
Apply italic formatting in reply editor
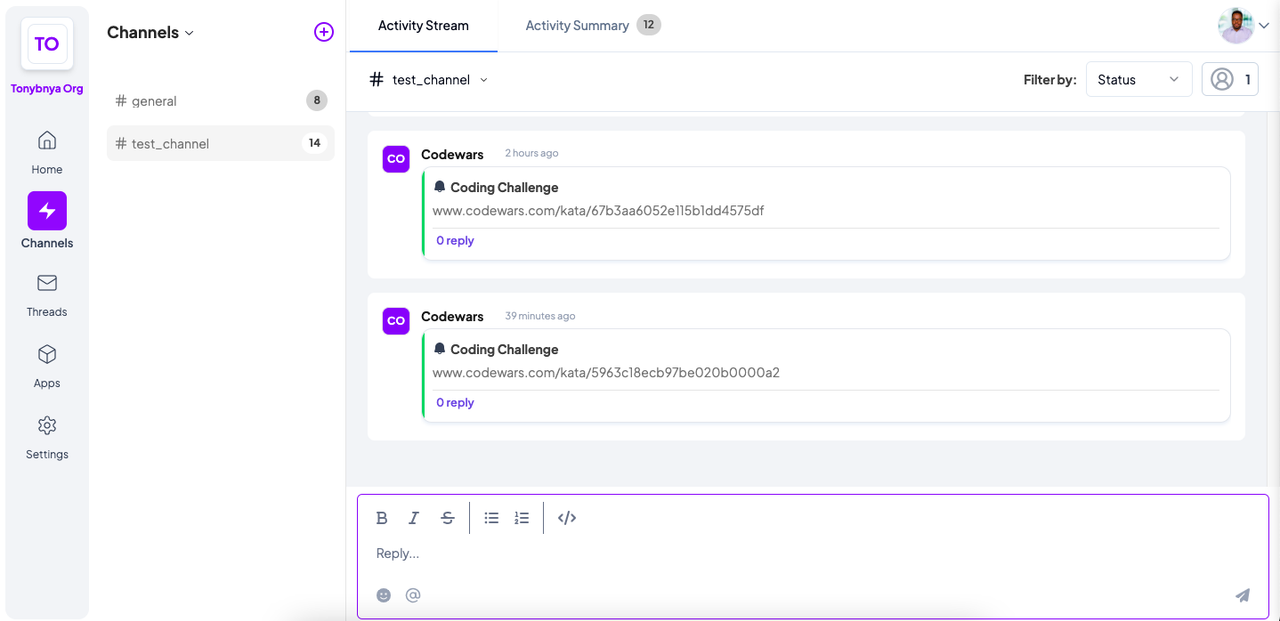pos(414,518)
